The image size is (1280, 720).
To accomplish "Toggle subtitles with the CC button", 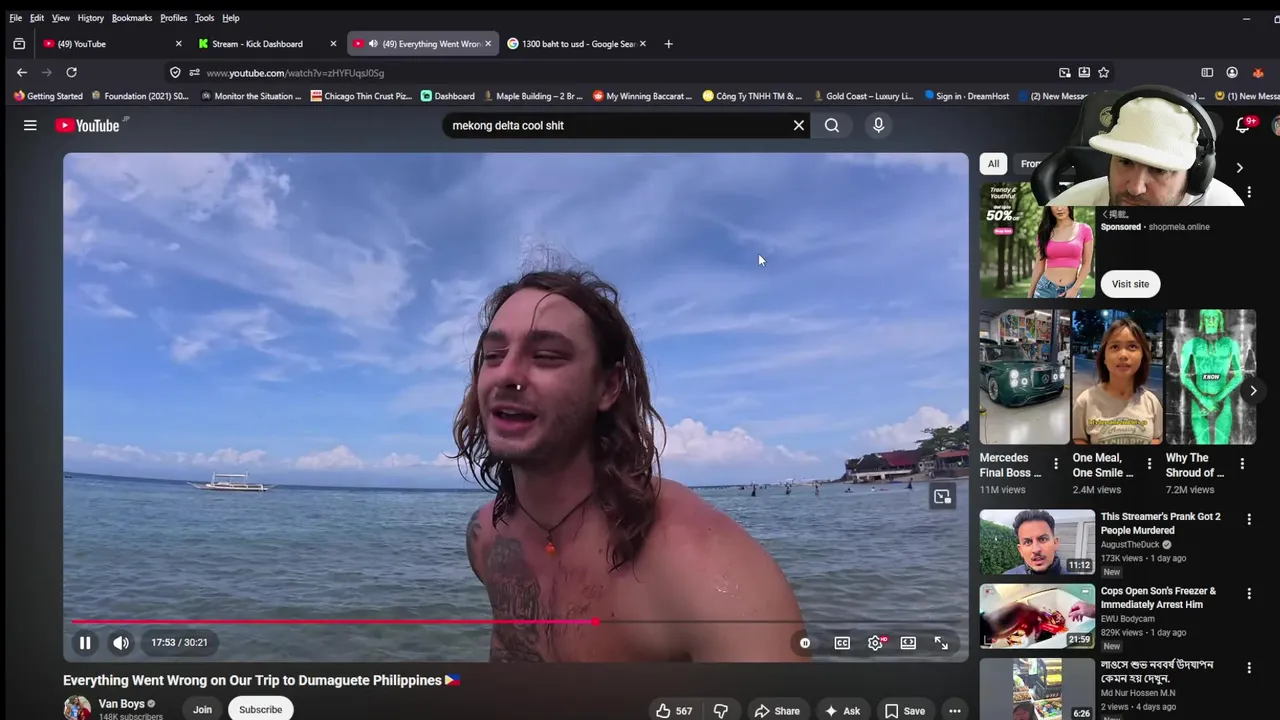I will pos(842,643).
